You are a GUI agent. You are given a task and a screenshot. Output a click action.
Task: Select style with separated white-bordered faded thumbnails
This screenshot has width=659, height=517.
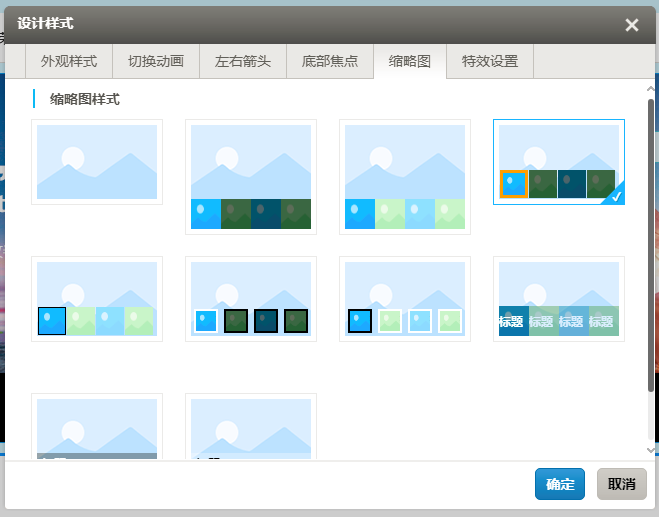405,299
